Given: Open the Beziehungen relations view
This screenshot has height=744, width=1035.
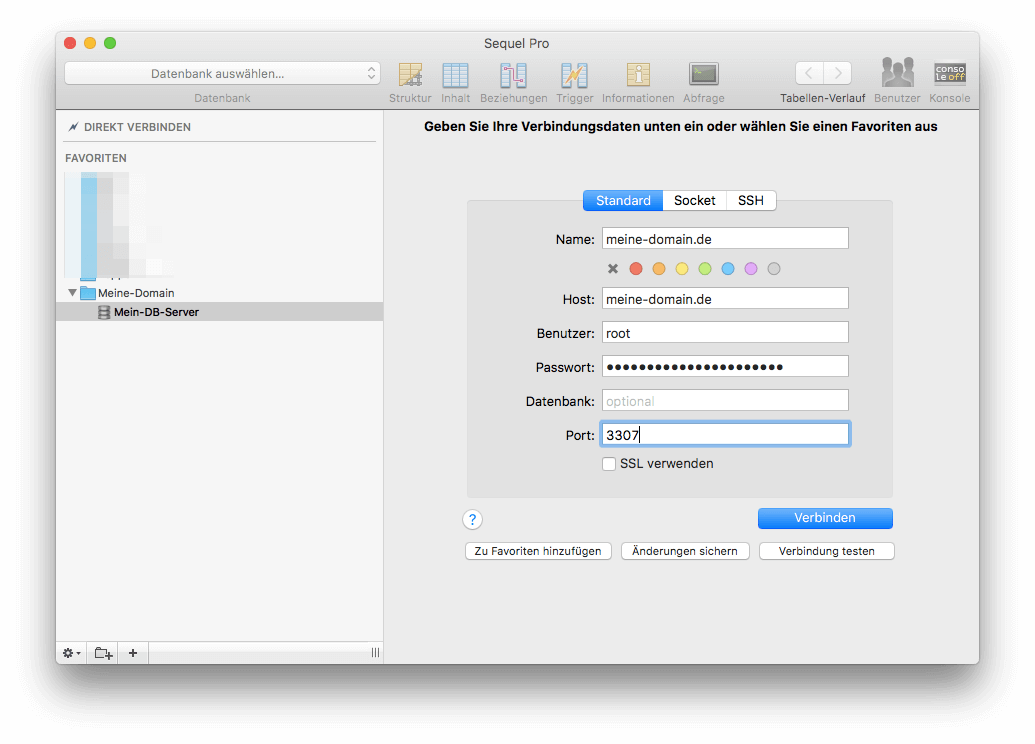Looking at the screenshot, I should 513,75.
